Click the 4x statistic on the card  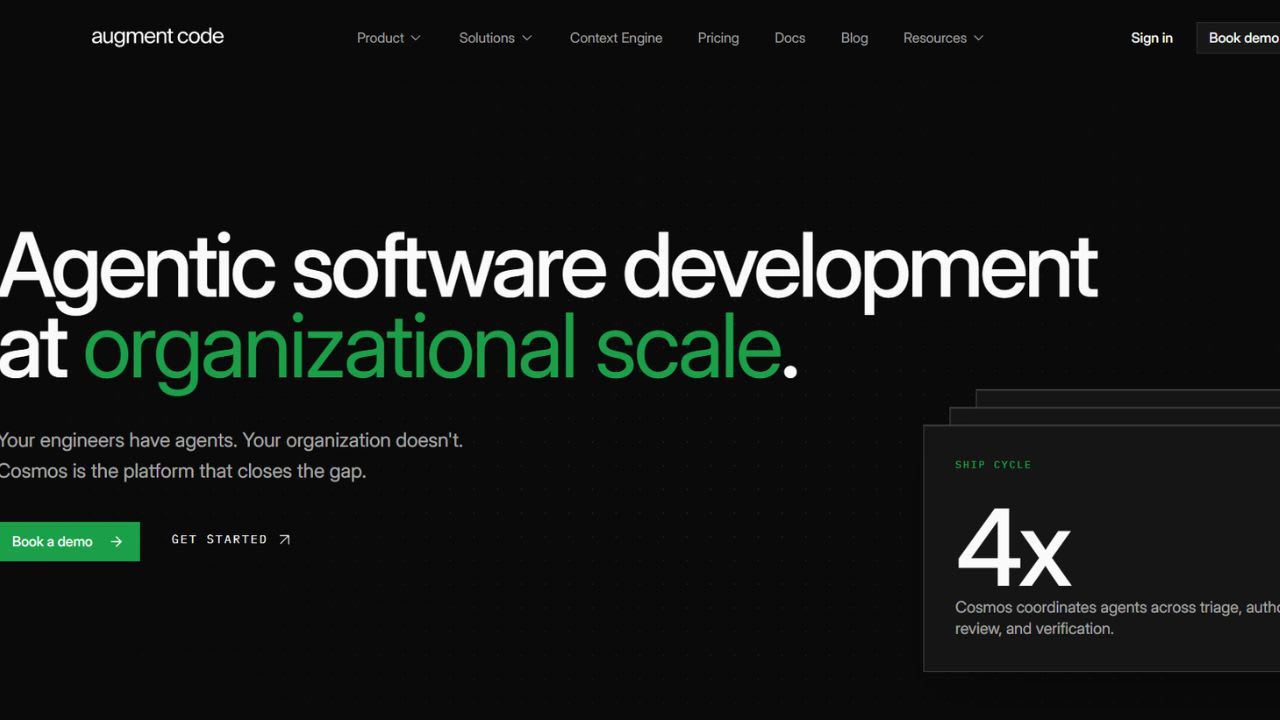[x=1013, y=547]
